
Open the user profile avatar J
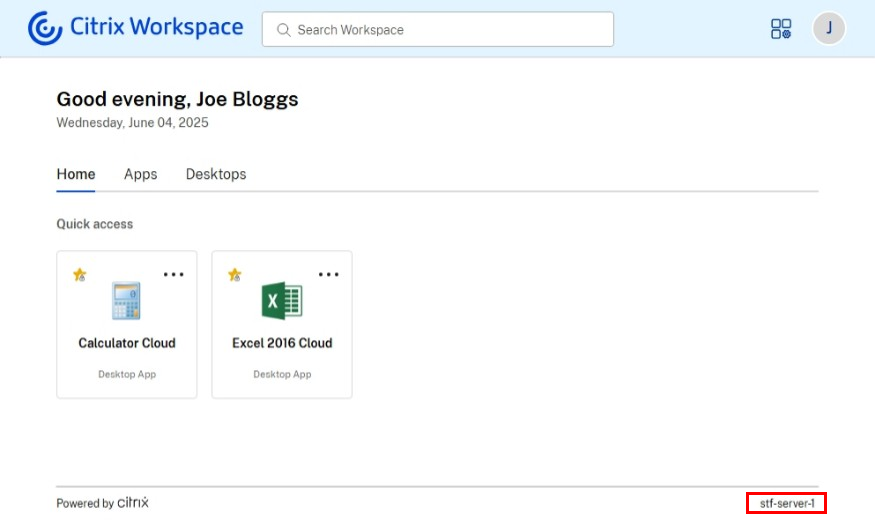(x=829, y=29)
